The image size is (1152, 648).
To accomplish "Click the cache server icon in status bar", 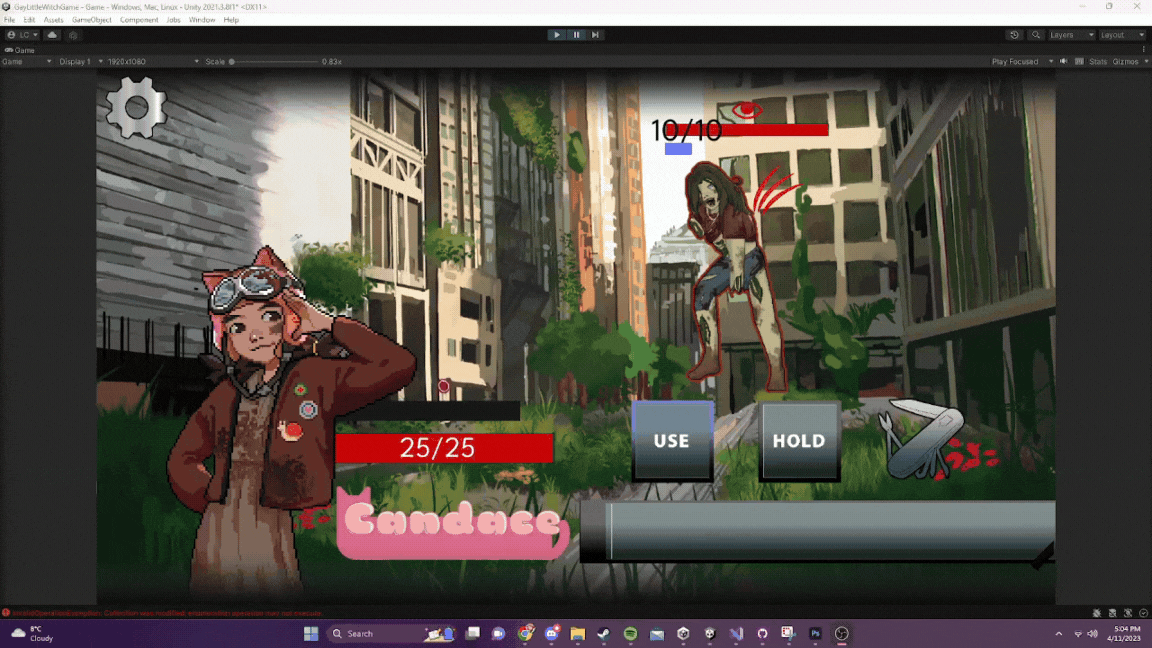I will click(x=1112, y=613).
